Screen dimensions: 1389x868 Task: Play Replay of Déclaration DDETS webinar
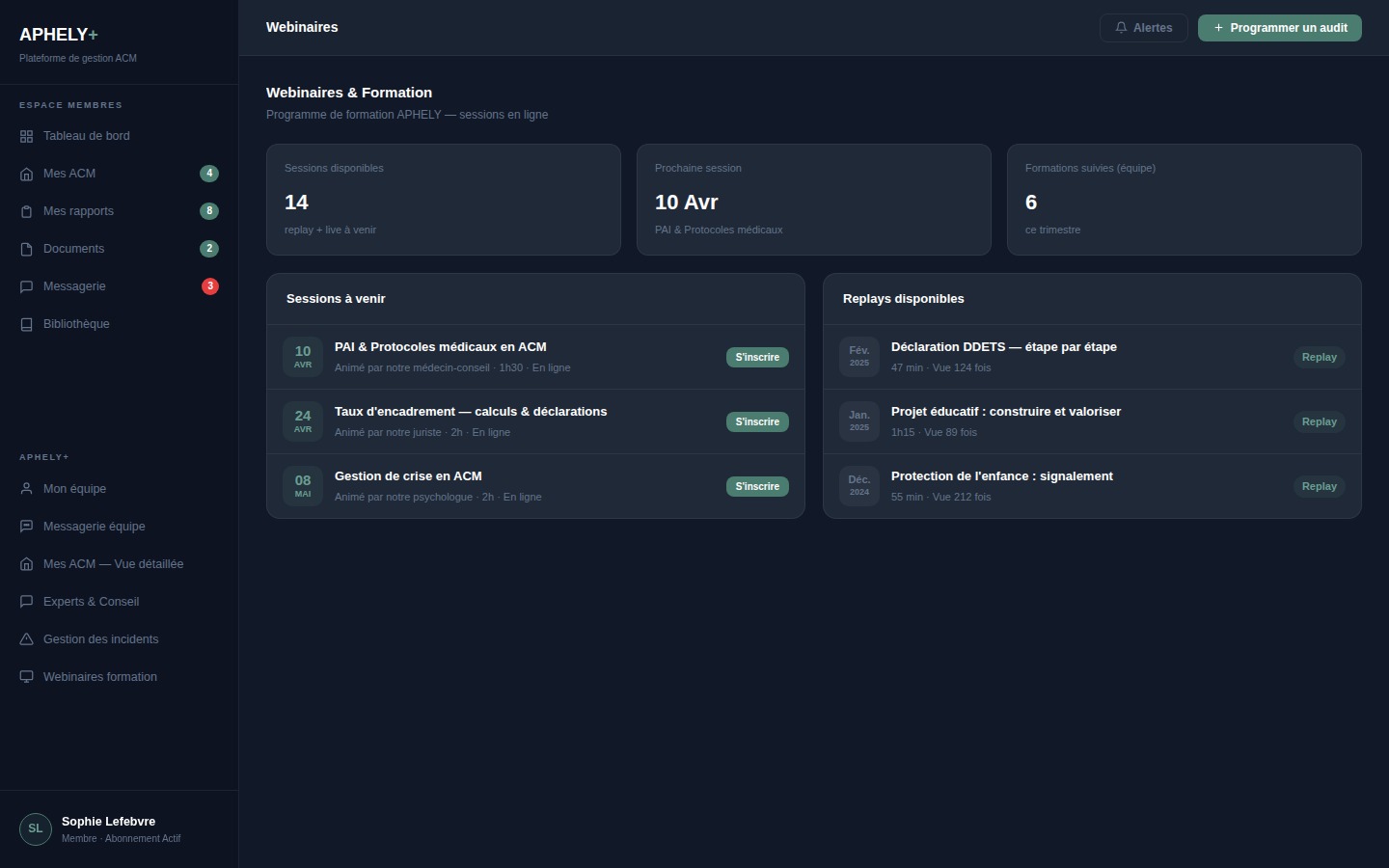pos(1319,357)
